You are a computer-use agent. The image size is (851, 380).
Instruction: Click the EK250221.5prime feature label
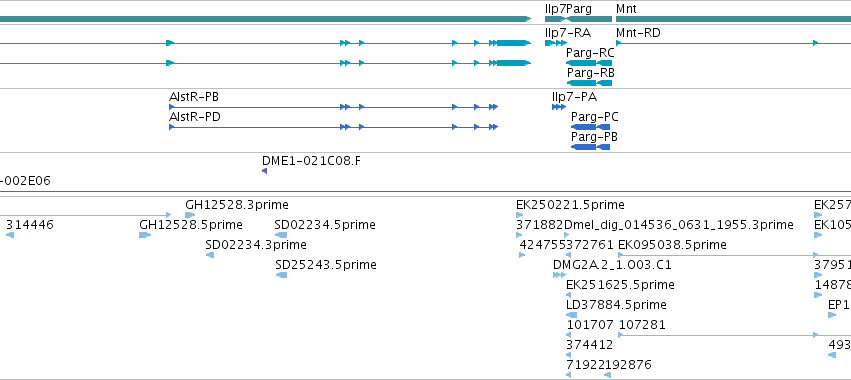(570, 205)
